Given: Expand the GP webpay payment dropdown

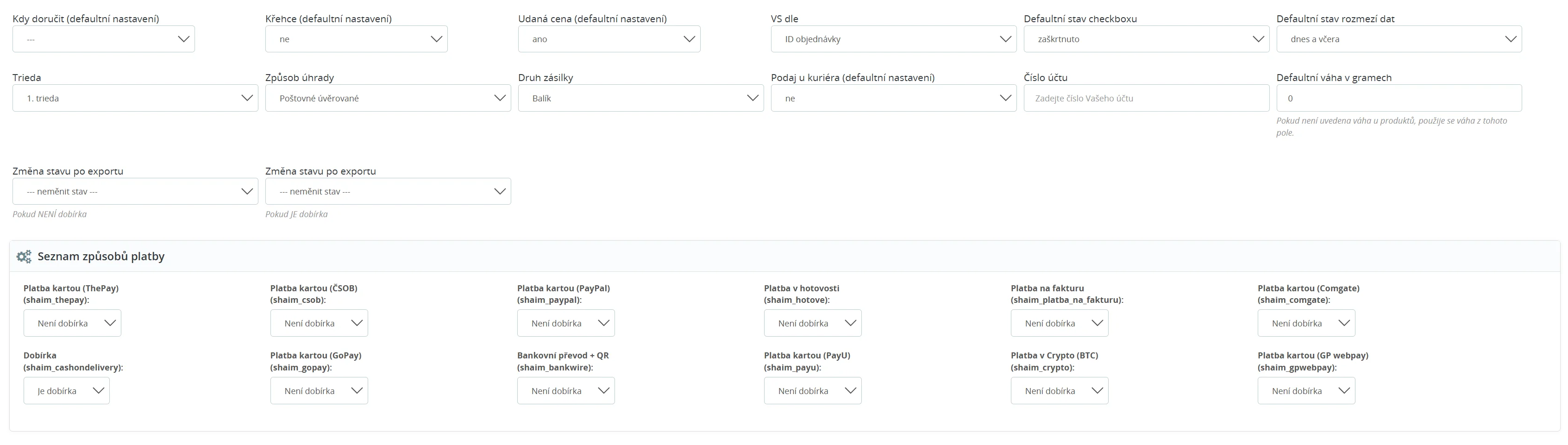Looking at the screenshot, I should coord(1306,391).
